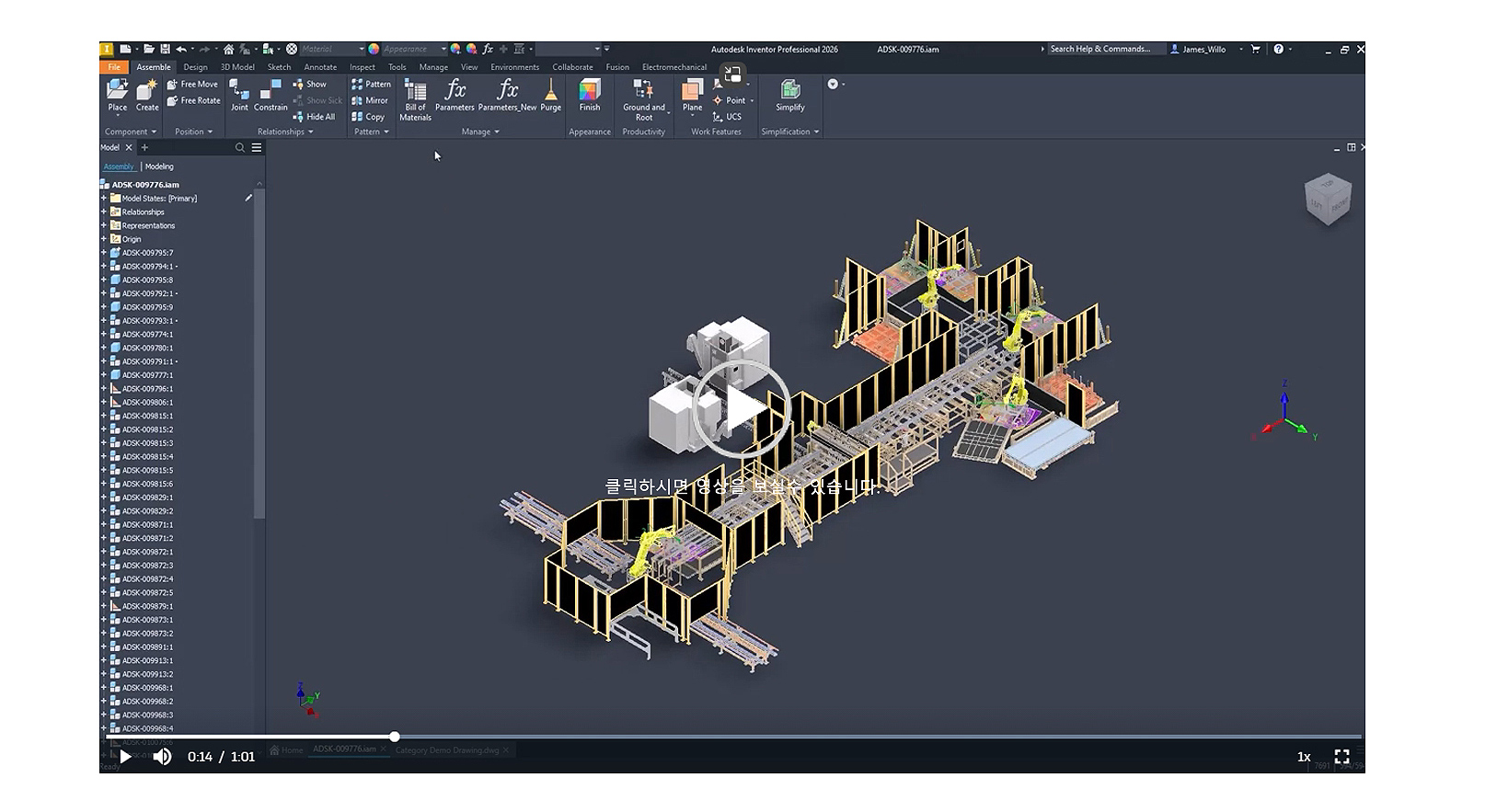Open the File menu
This screenshot has width=1485, height=812.
(114, 67)
